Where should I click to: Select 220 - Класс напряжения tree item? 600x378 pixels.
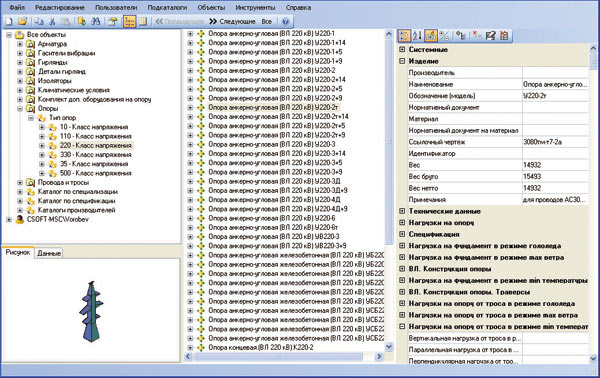click(x=96, y=145)
